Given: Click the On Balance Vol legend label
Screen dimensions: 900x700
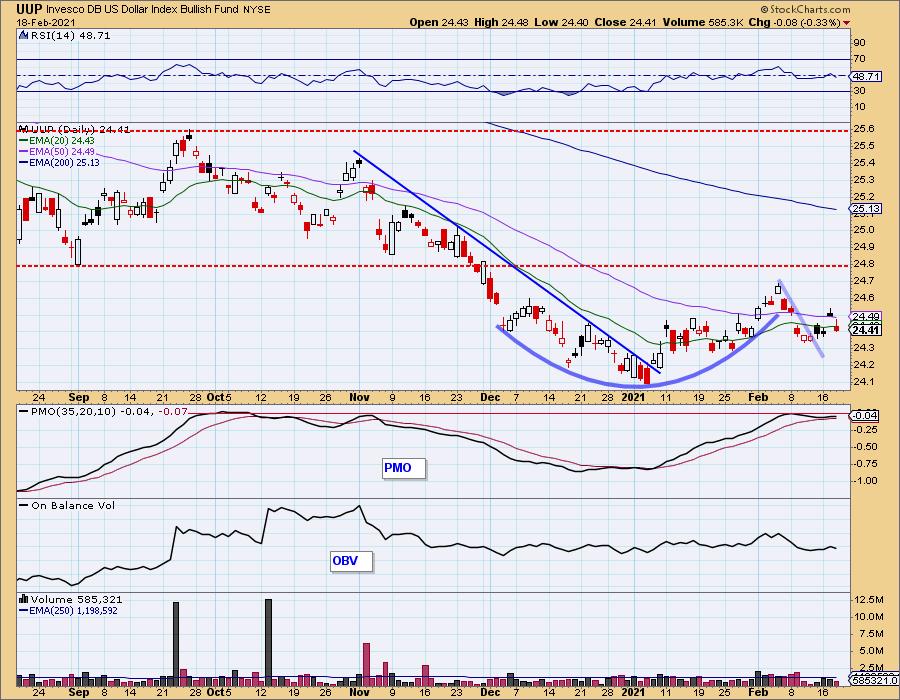Looking at the screenshot, I should pos(67,505).
